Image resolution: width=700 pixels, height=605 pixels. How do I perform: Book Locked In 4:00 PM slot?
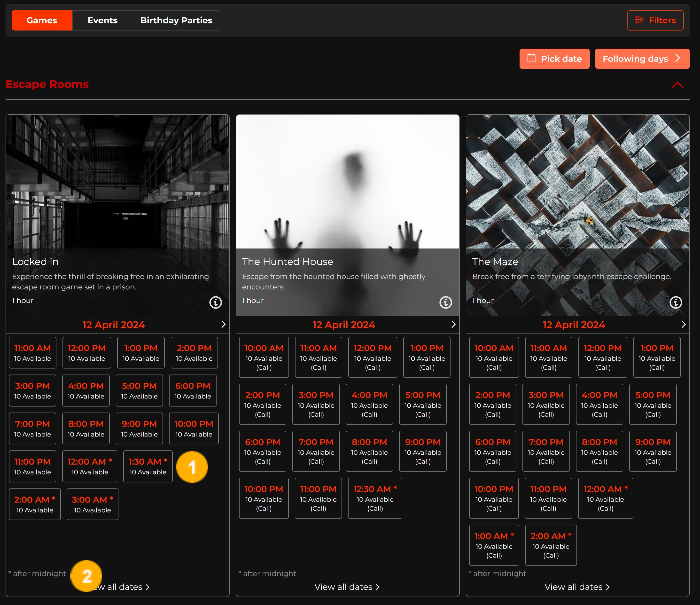[x=86, y=391]
